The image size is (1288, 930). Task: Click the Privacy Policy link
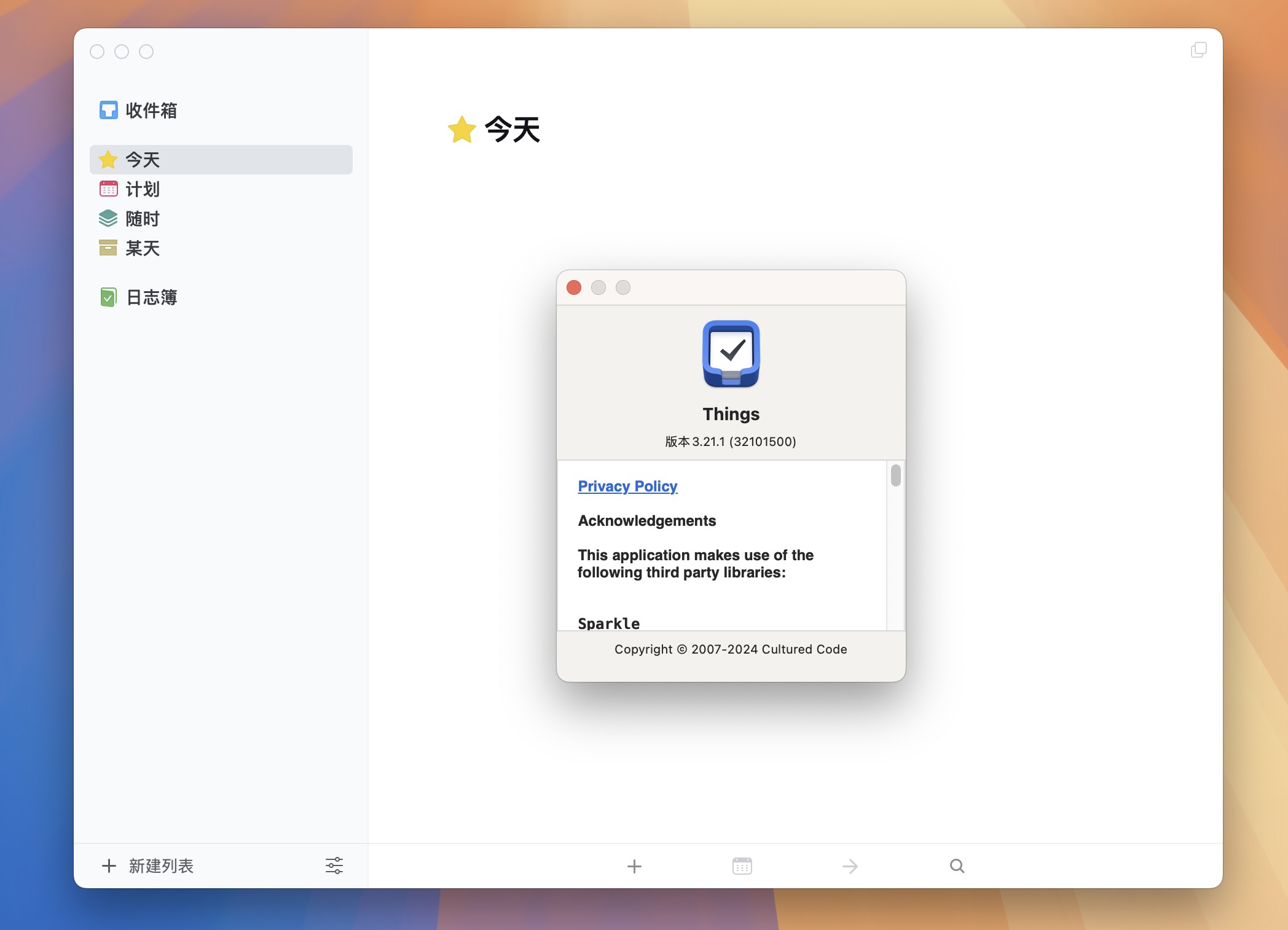coord(626,486)
